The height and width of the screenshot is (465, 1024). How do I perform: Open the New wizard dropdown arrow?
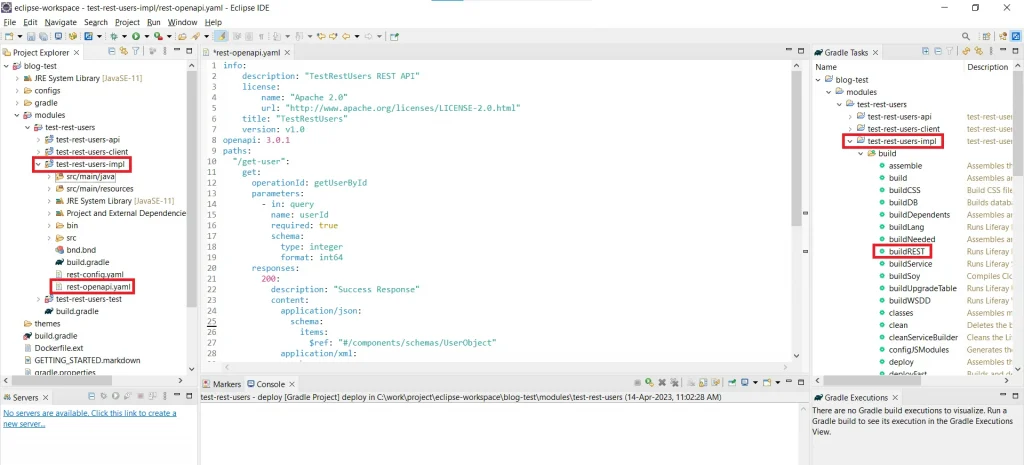pos(20,37)
